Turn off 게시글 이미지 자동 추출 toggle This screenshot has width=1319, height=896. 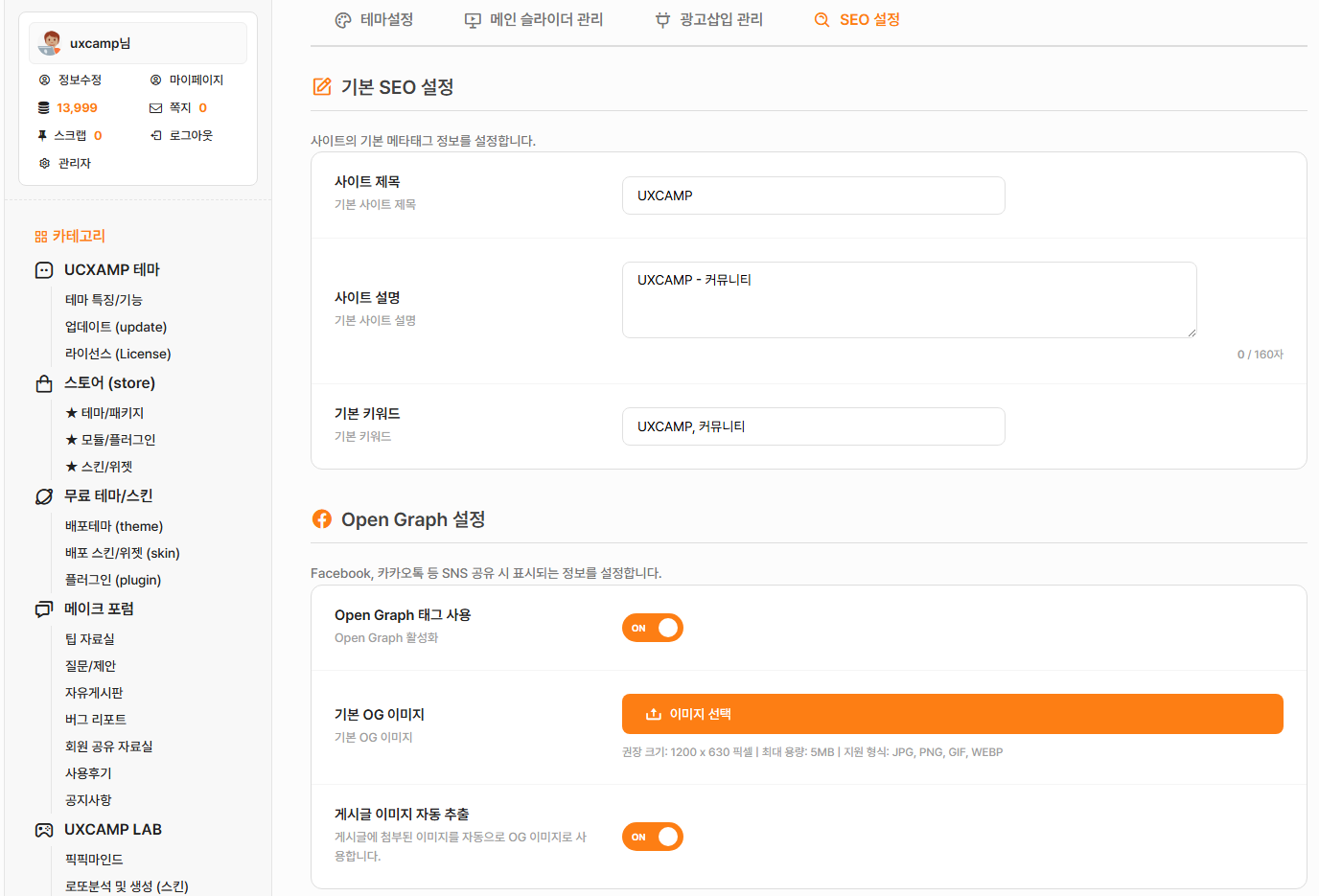653,837
